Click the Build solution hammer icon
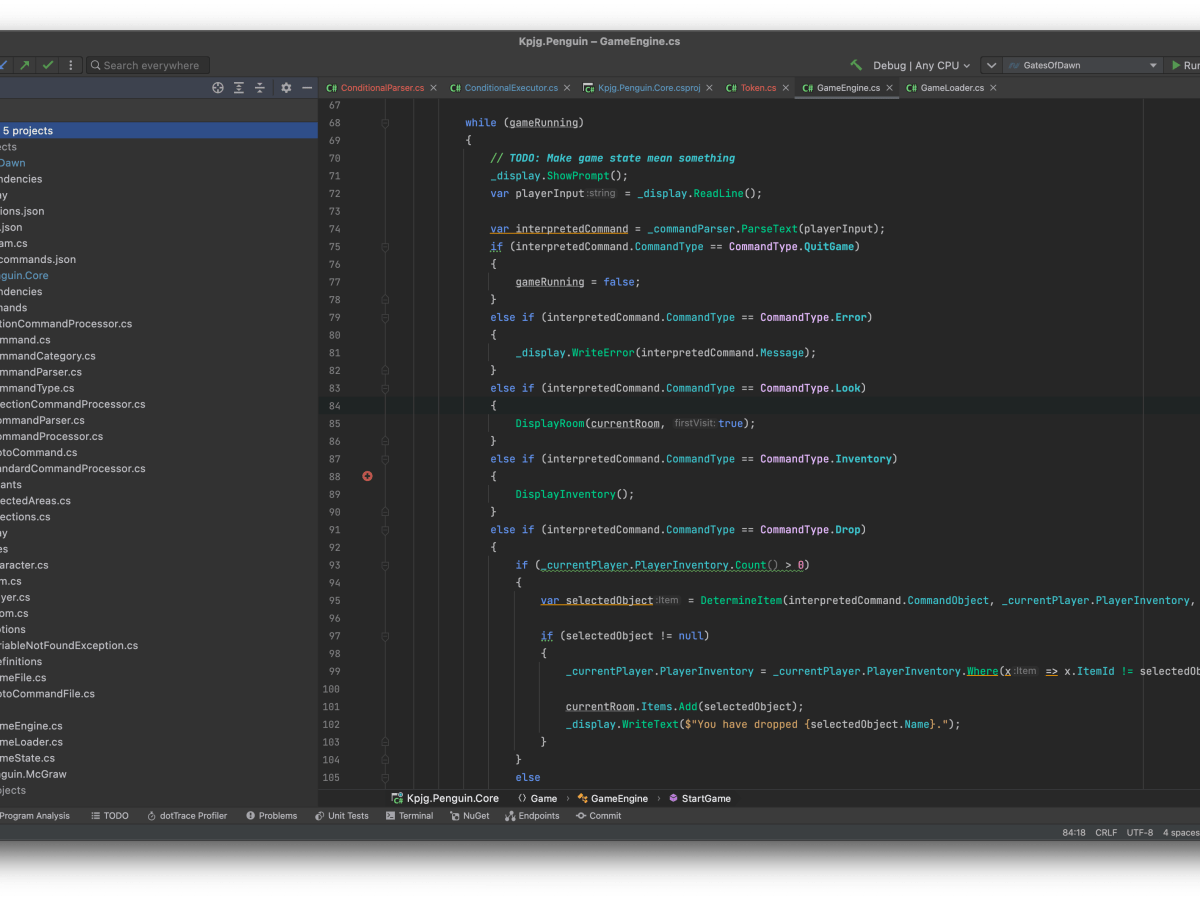The image size is (1200, 900). click(856, 65)
